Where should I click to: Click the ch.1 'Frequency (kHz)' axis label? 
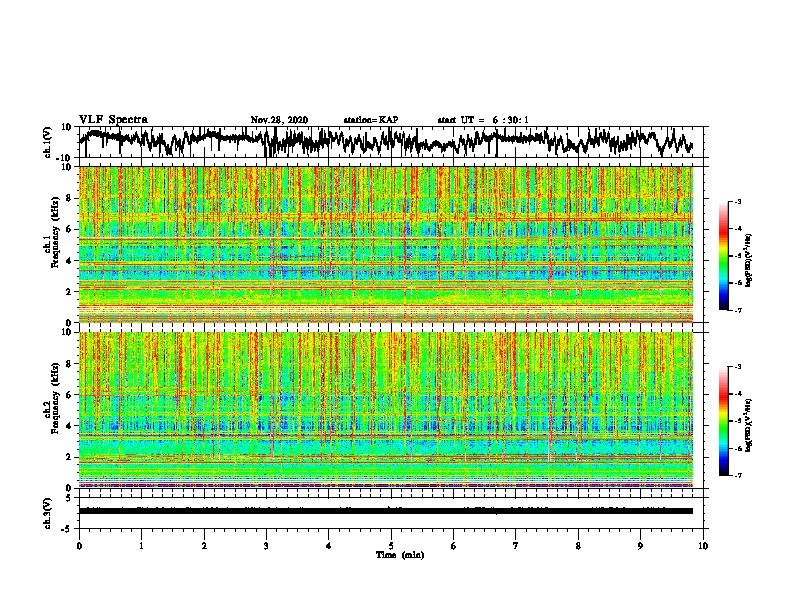click(55, 233)
